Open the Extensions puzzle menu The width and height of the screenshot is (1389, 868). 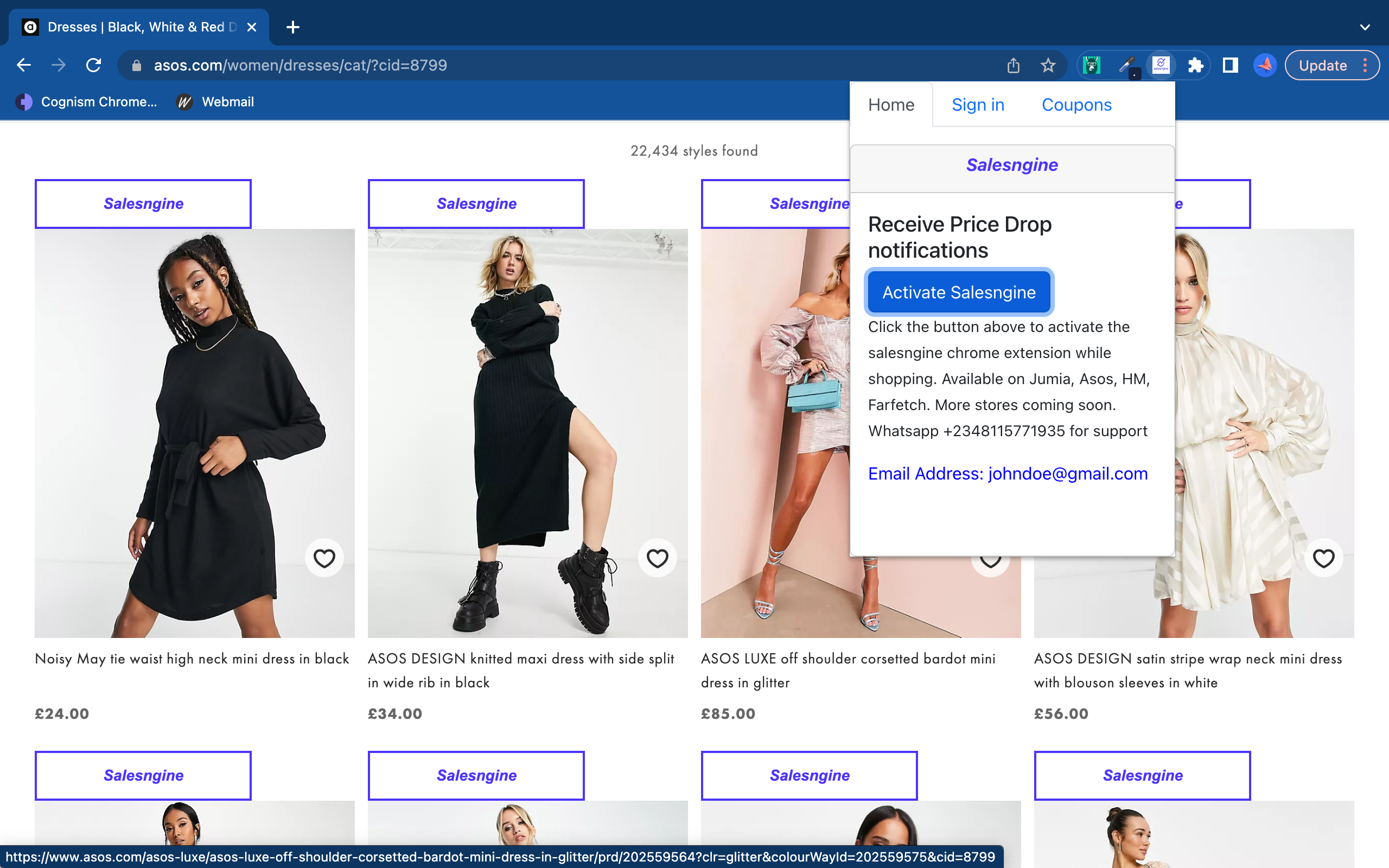(1196, 66)
